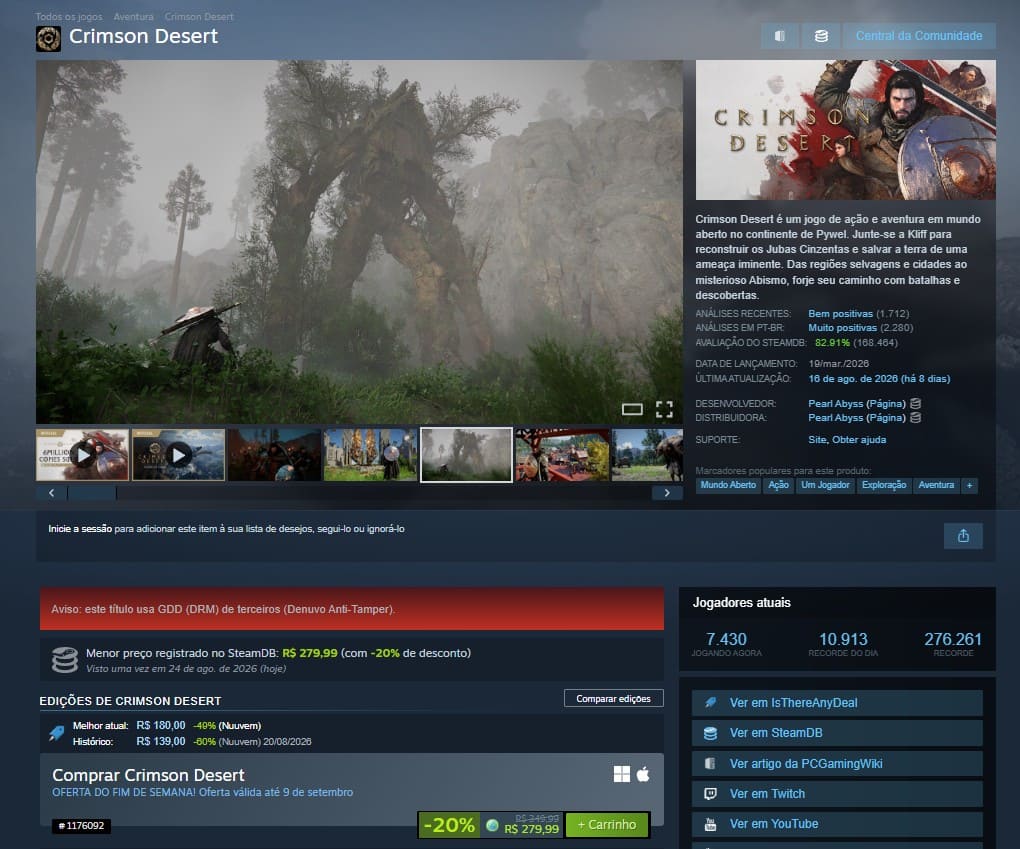Open distributor Pearl Abyss link
This screenshot has height=849, width=1020.
point(835,418)
